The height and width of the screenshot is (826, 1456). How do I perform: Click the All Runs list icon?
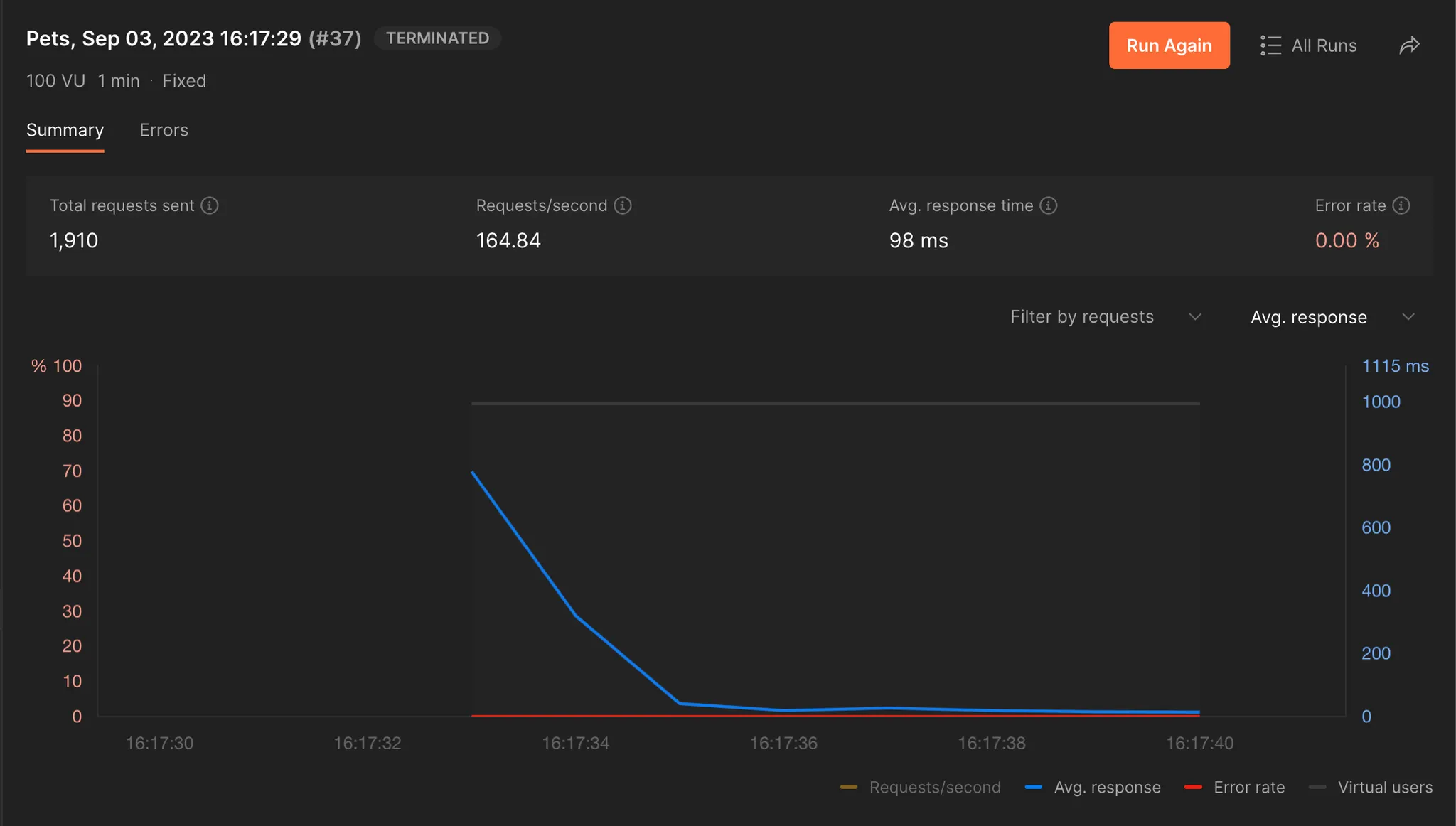[1270, 45]
